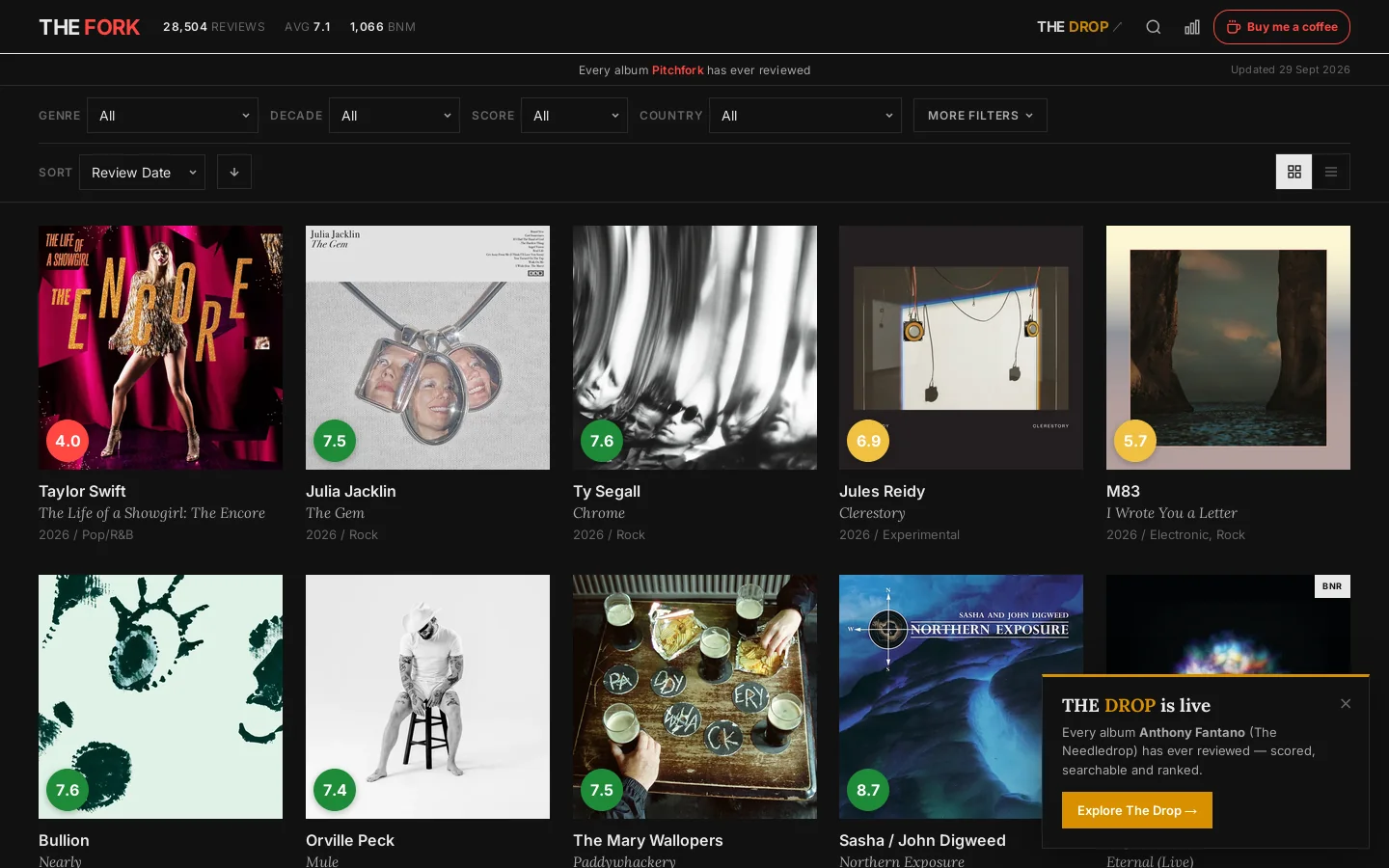
Task: Click Buy me a coffee button
Action: click(x=1282, y=27)
